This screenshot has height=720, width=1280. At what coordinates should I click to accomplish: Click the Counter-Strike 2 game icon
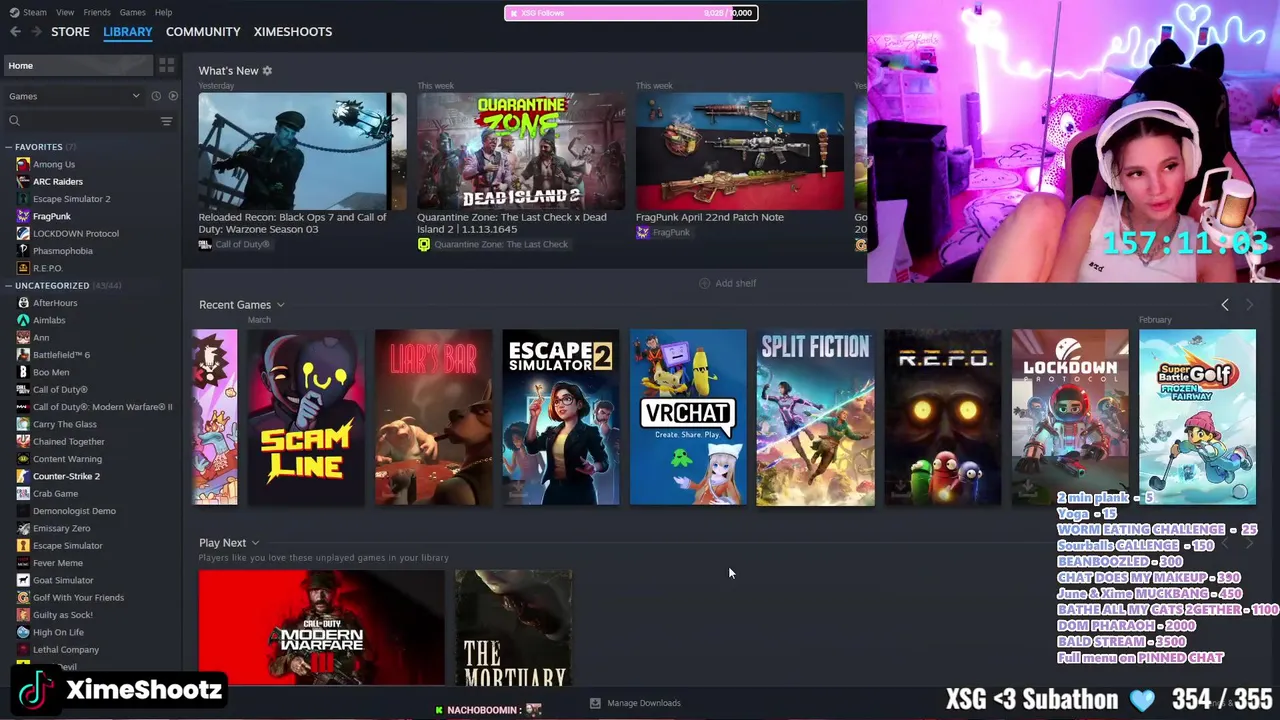pyautogui.click(x=23, y=476)
